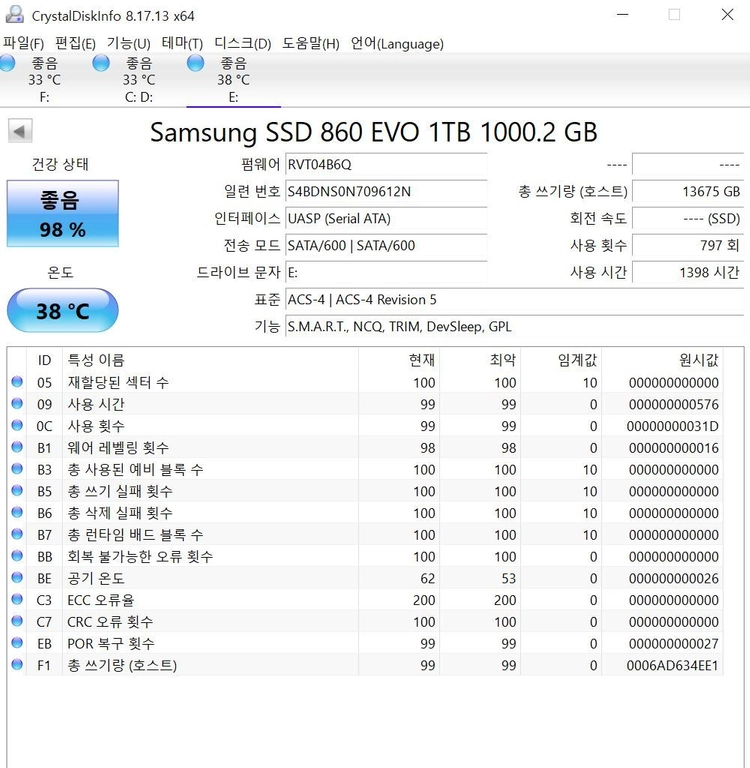Click the drive letter field E:
This screenshot has height=768, width=750.
386,272
